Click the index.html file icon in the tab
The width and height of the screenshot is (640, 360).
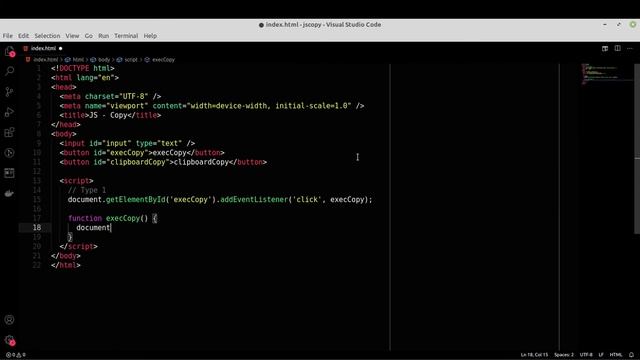pos(25,48)
